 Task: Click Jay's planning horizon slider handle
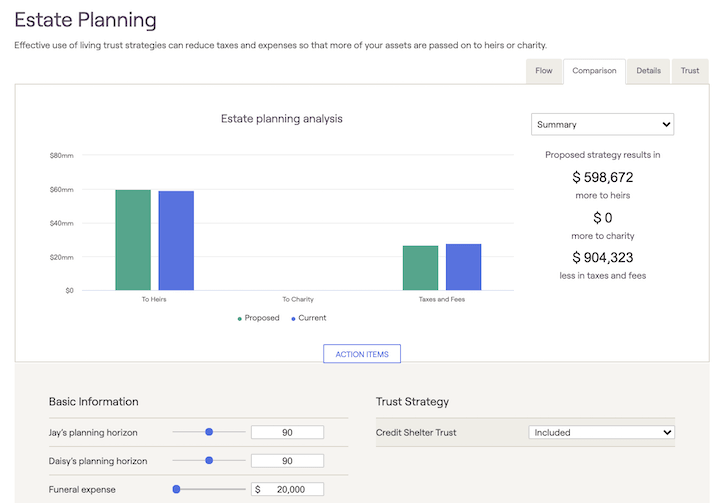click(x=209, y=432)
